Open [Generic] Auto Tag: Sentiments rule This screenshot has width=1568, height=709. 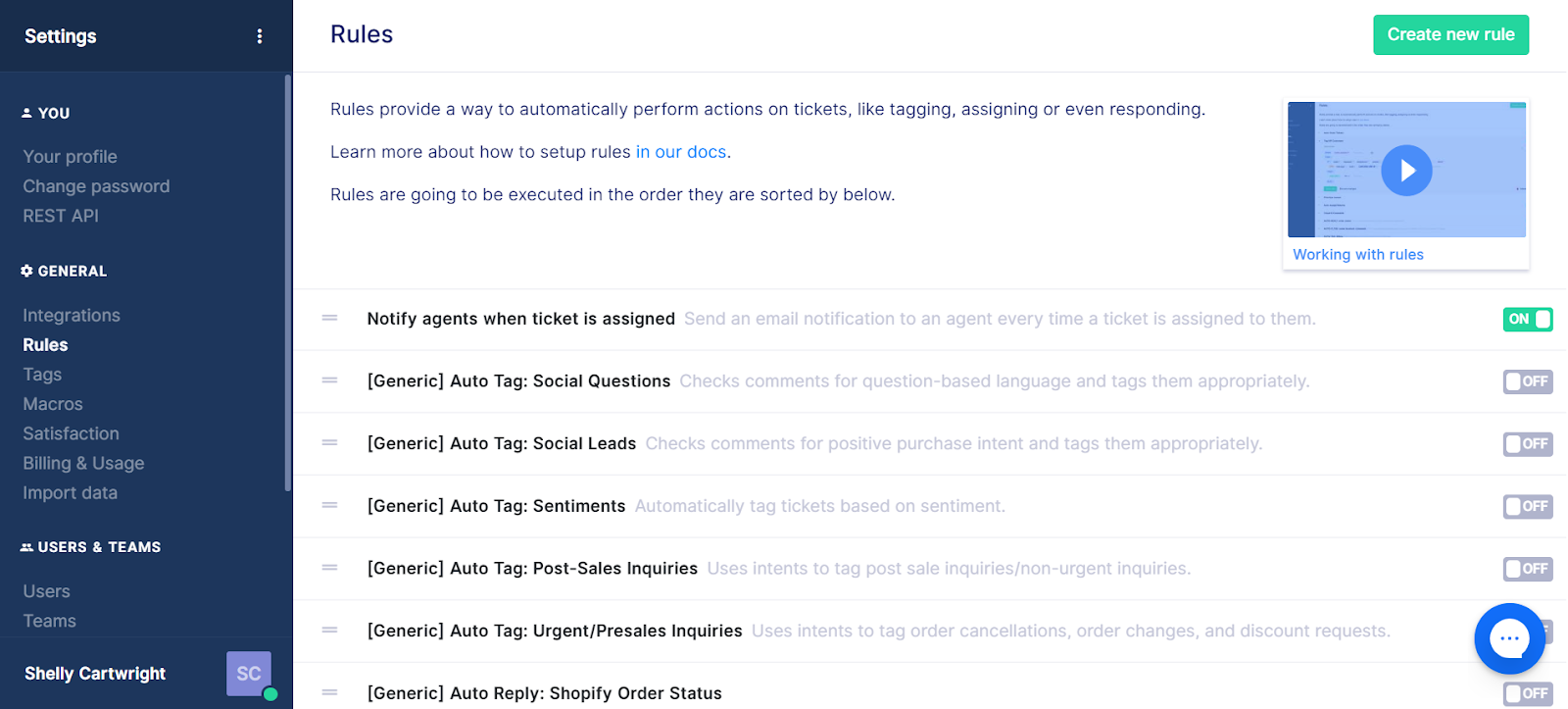click(496, 506)
